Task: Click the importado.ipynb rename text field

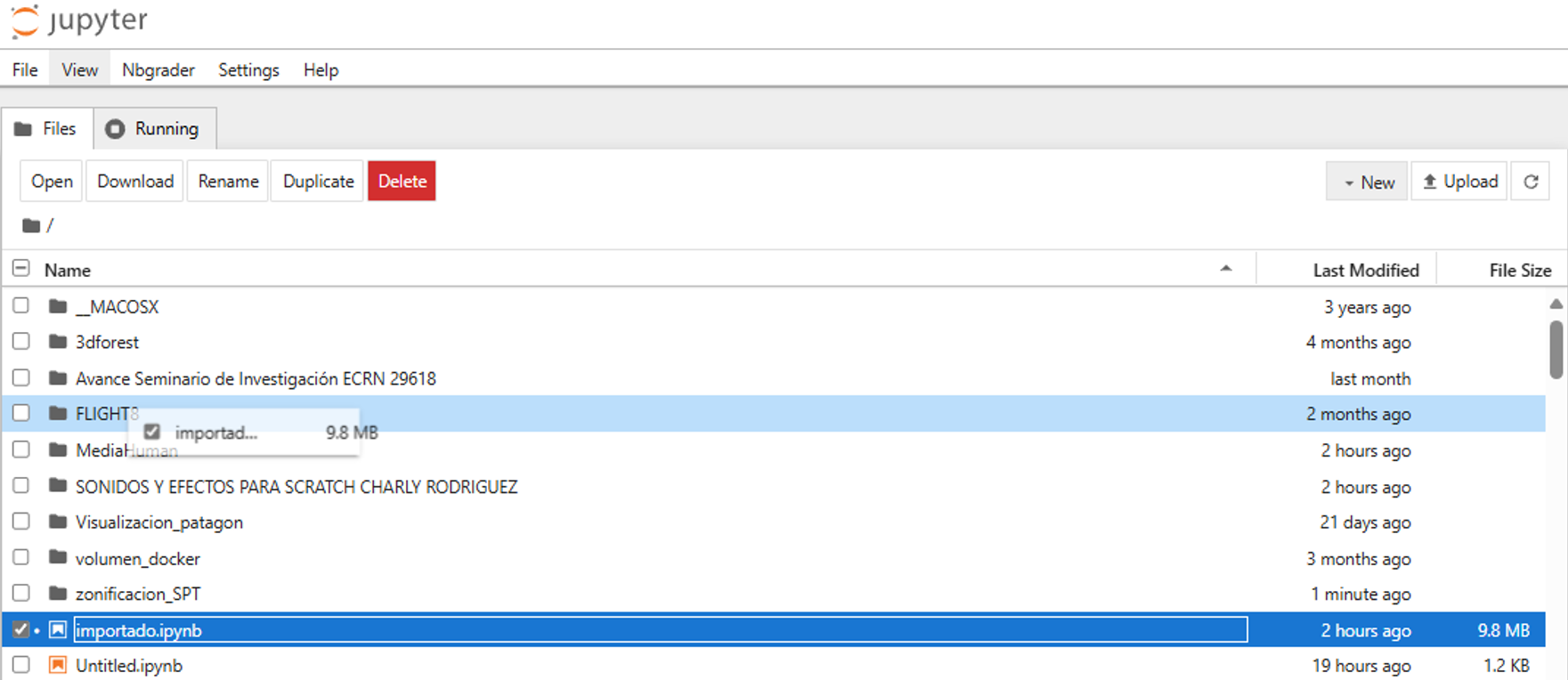Action: (660, 630)
